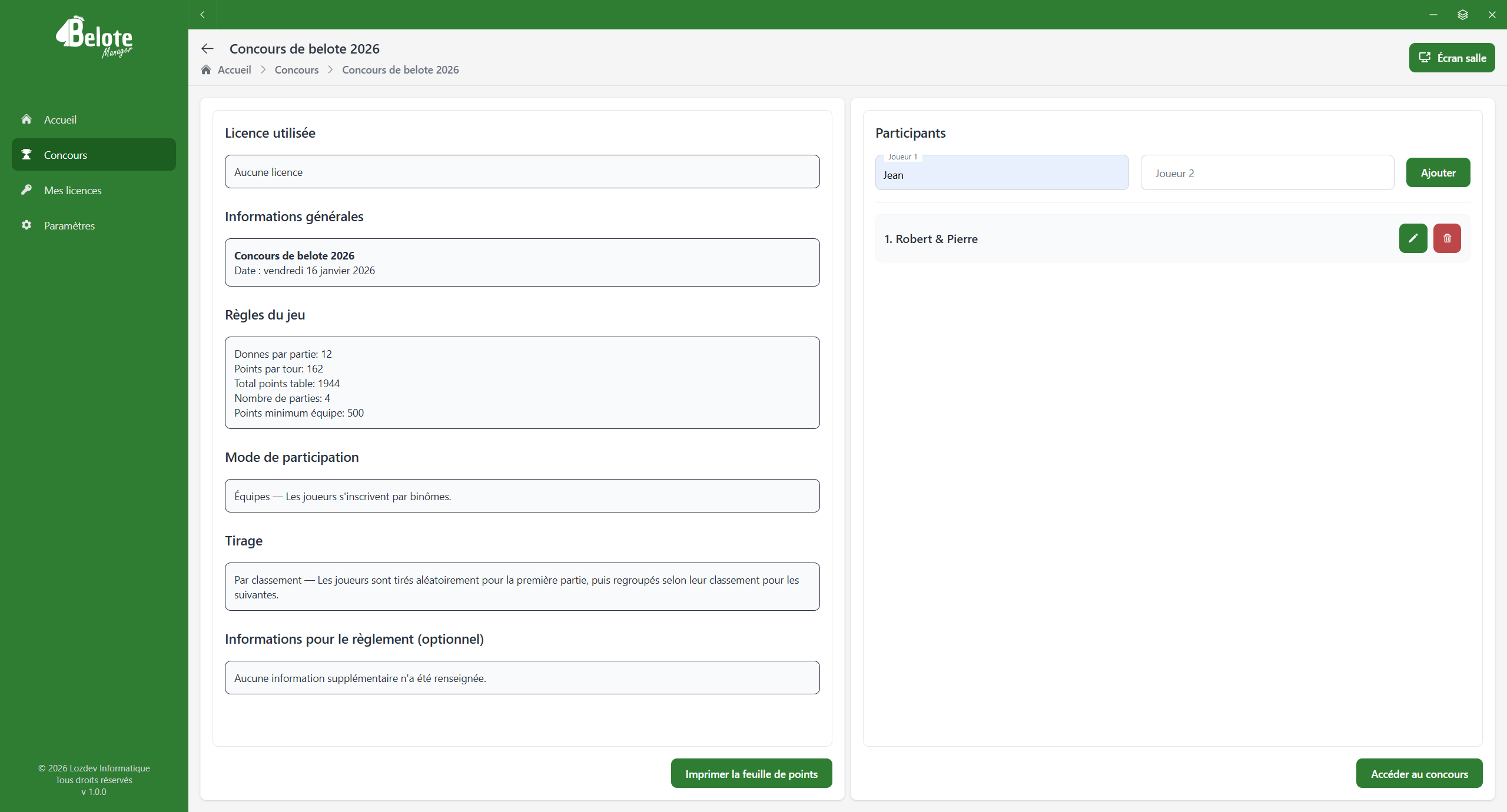
Task: Click Imprimer la feuille de points
Action: (751, 774)
